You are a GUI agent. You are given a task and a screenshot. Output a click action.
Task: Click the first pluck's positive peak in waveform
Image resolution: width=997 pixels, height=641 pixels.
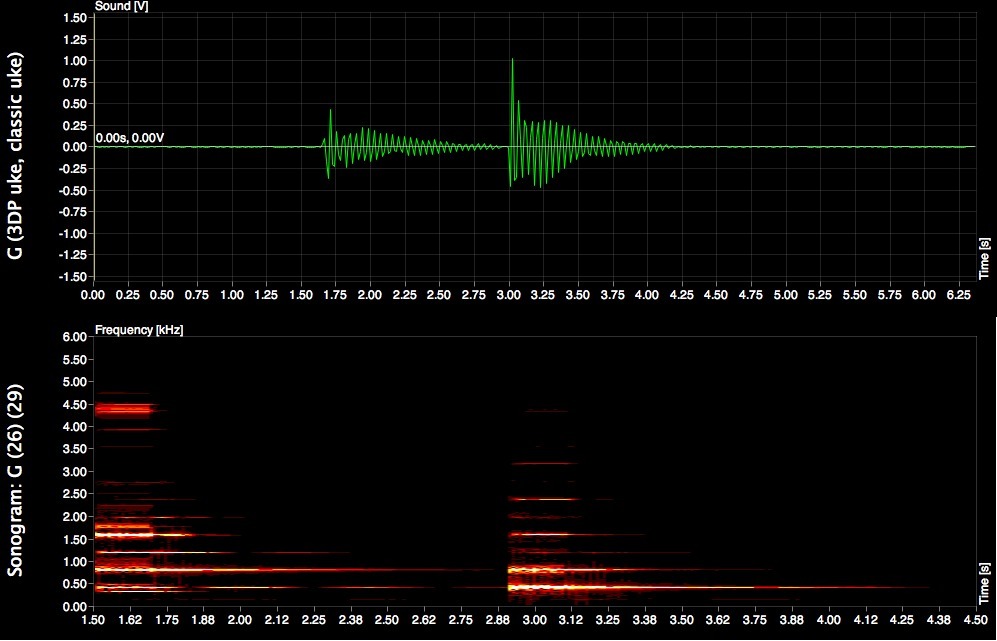coord(330,111)
